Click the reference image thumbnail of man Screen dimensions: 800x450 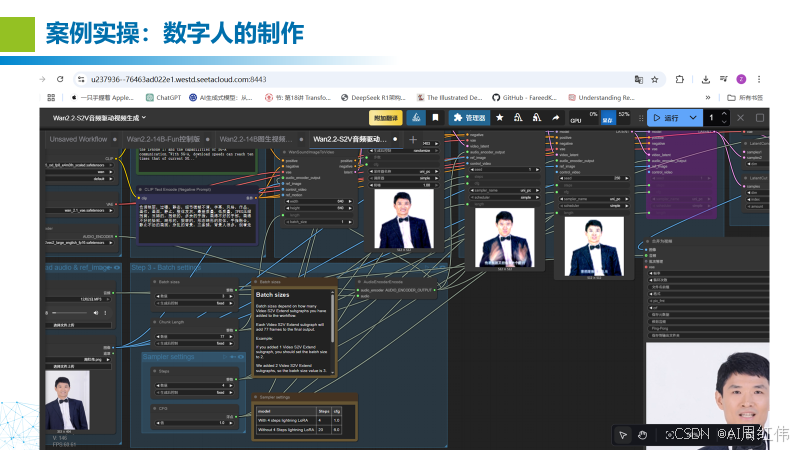67,400
